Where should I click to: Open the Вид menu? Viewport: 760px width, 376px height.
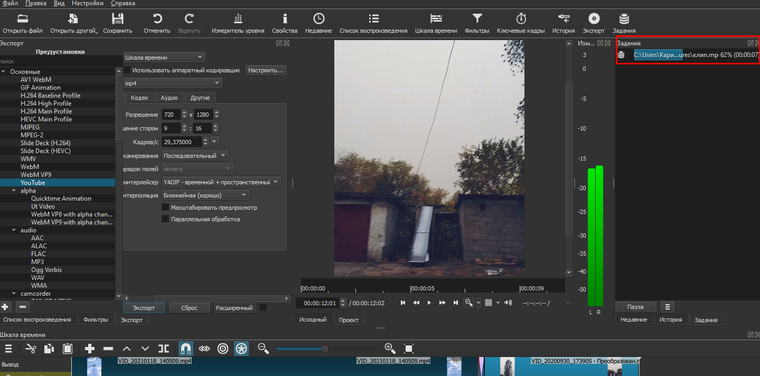(x=59, y=3)
